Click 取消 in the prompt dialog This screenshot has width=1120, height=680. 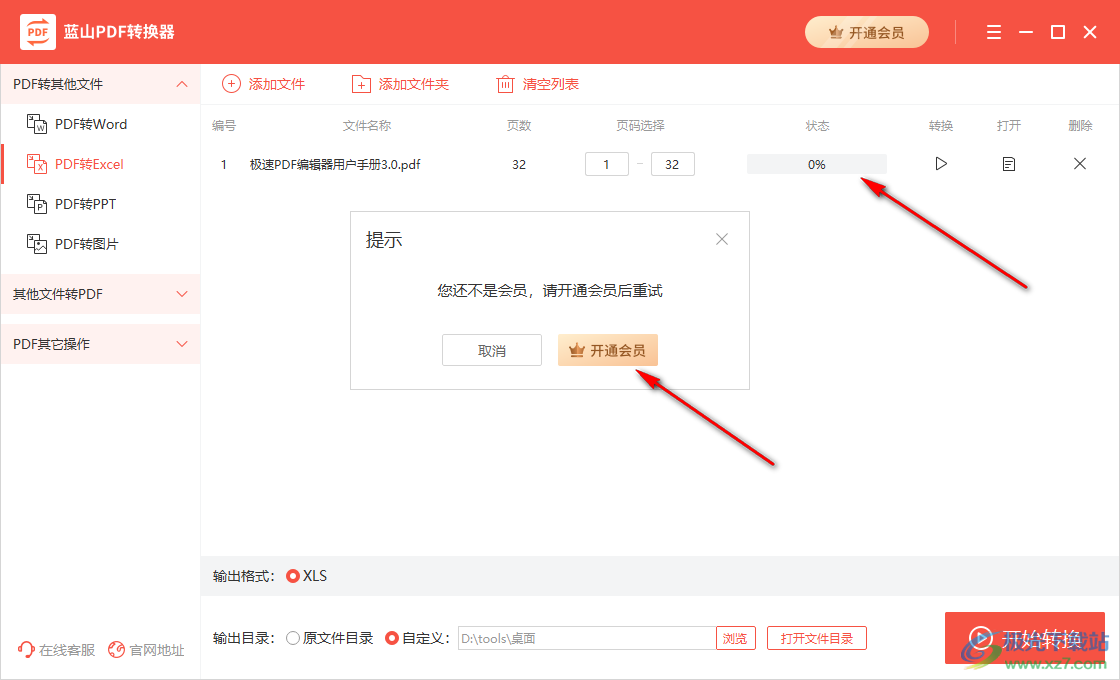tap(492, 350)
